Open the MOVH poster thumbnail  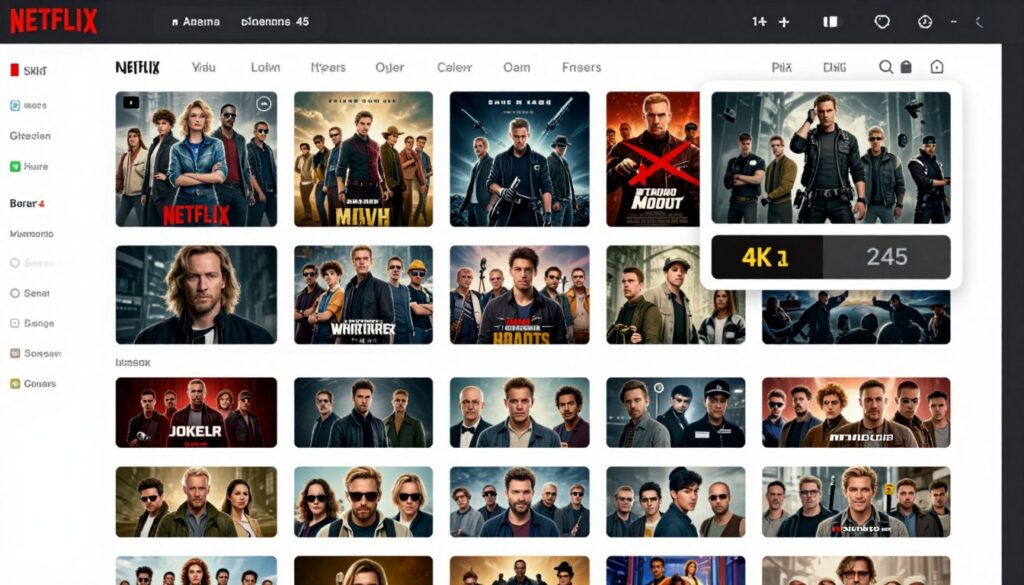point(363,159)
